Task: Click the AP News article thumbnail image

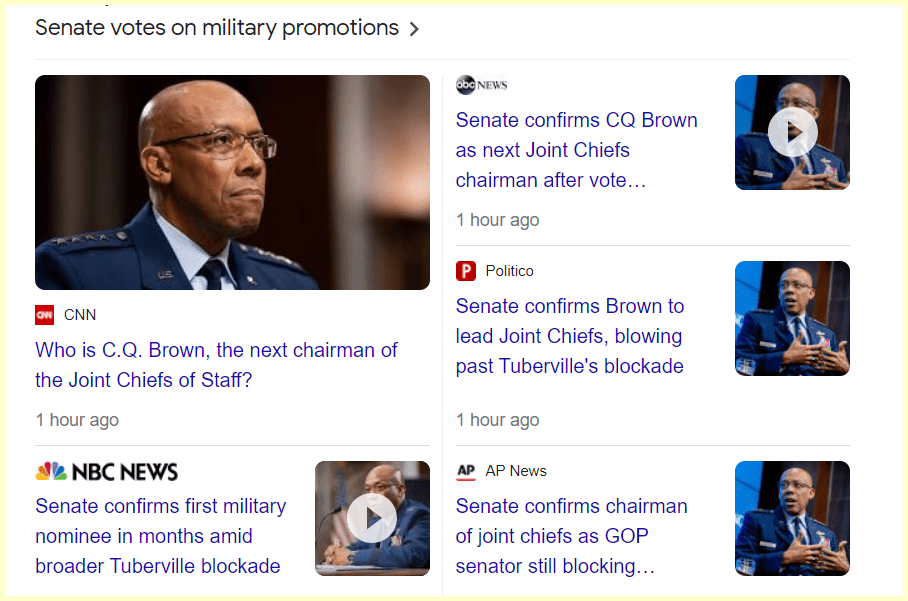Action: (x=792, y=518)
